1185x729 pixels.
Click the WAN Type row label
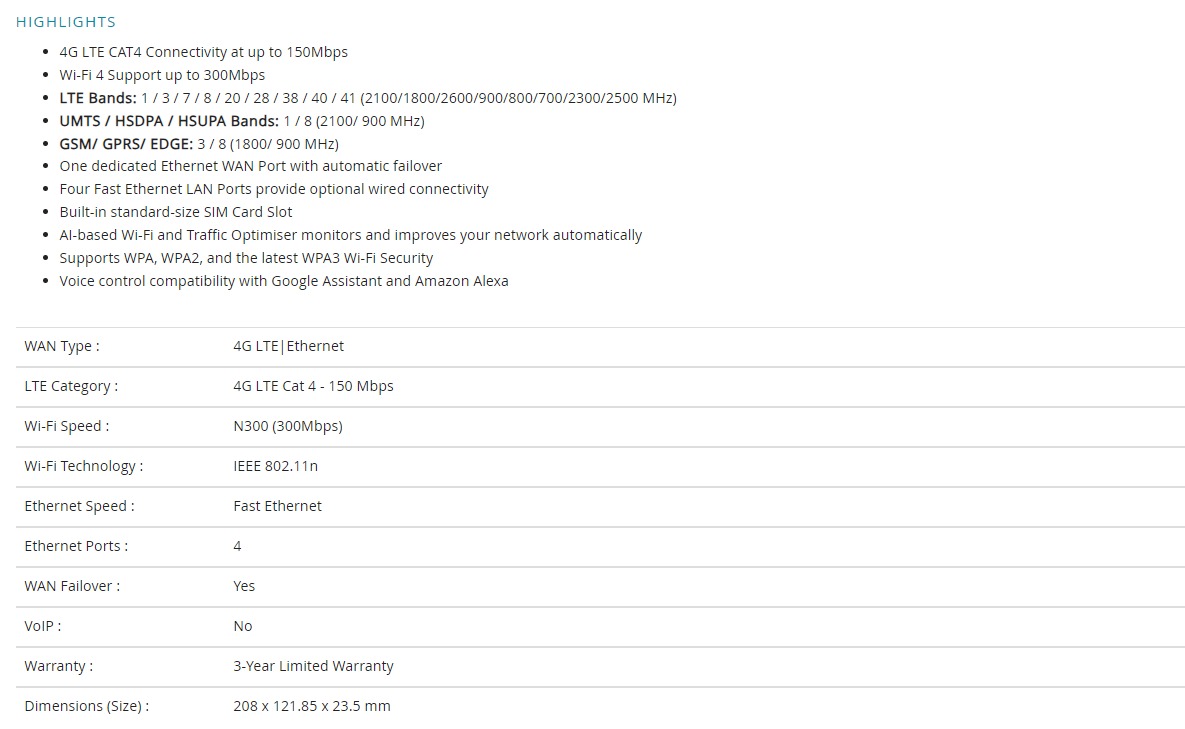(x=62, y=346)
